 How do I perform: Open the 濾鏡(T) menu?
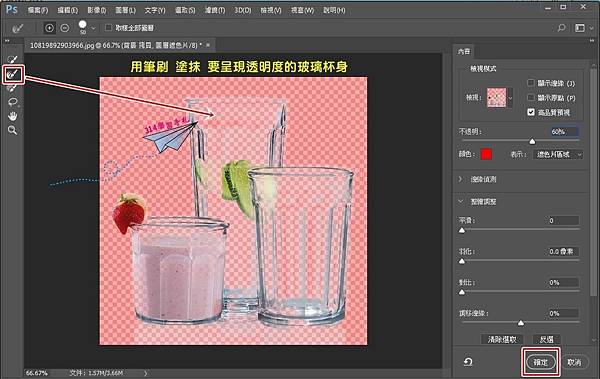(215, 10)
